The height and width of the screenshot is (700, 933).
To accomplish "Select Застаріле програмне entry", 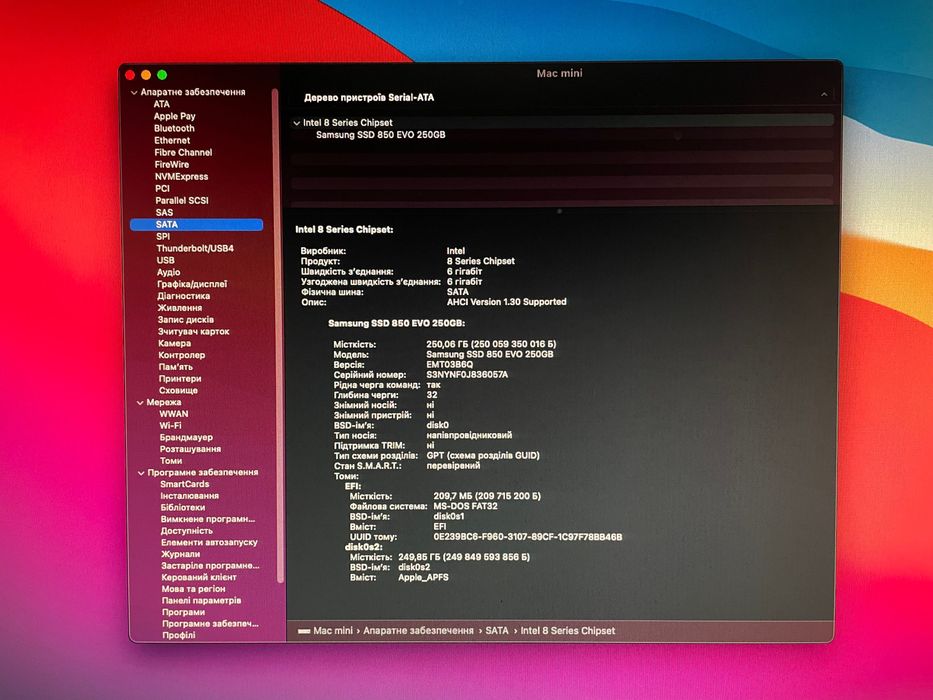I will [211, 566].
